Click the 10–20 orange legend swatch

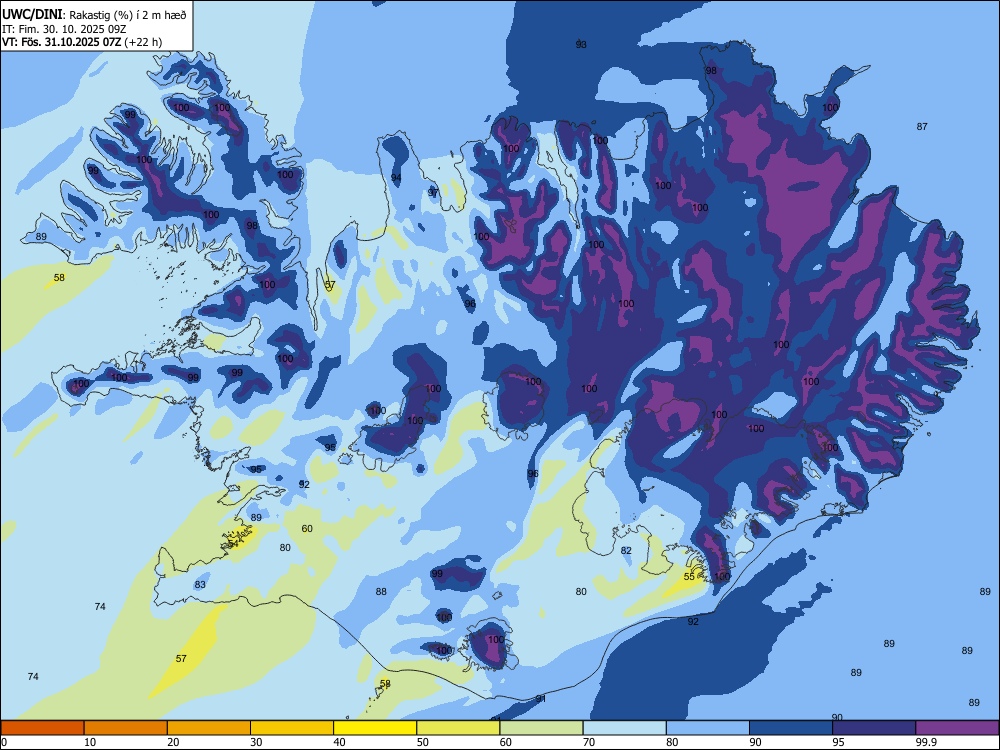[126, 728]
